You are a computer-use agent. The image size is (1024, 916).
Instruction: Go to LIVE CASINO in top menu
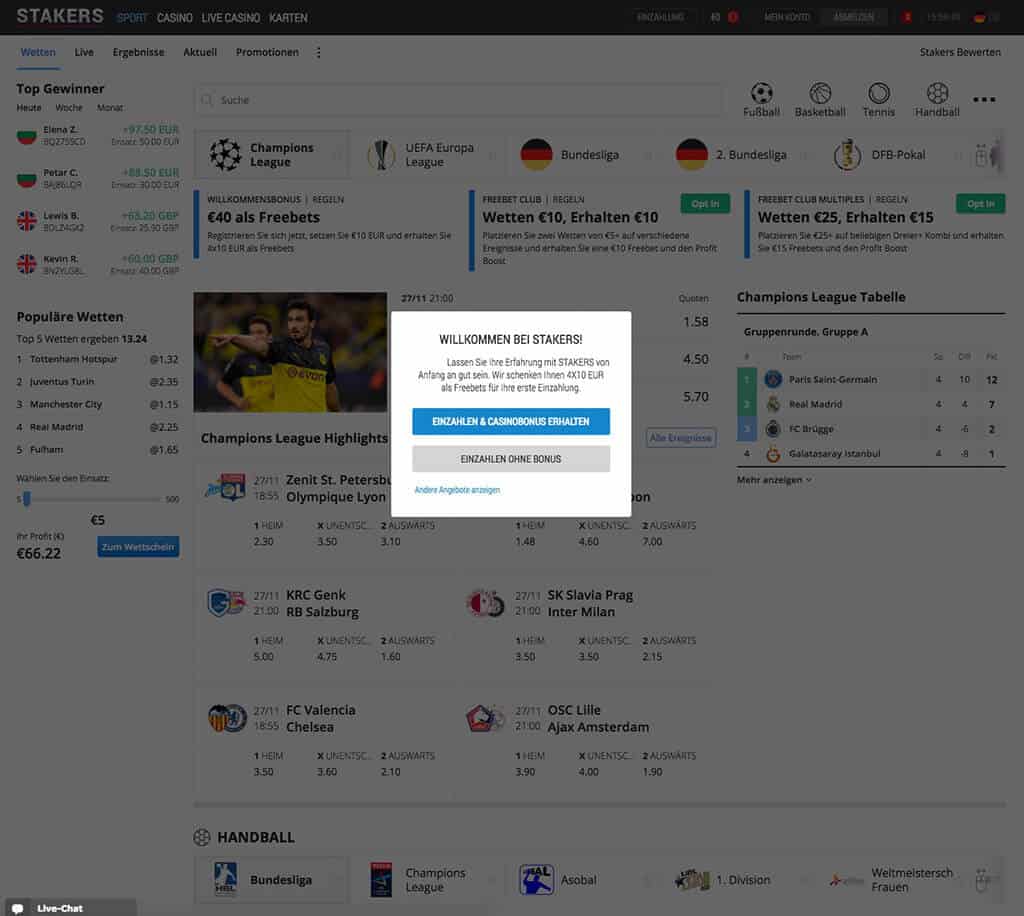pos(231,18)
